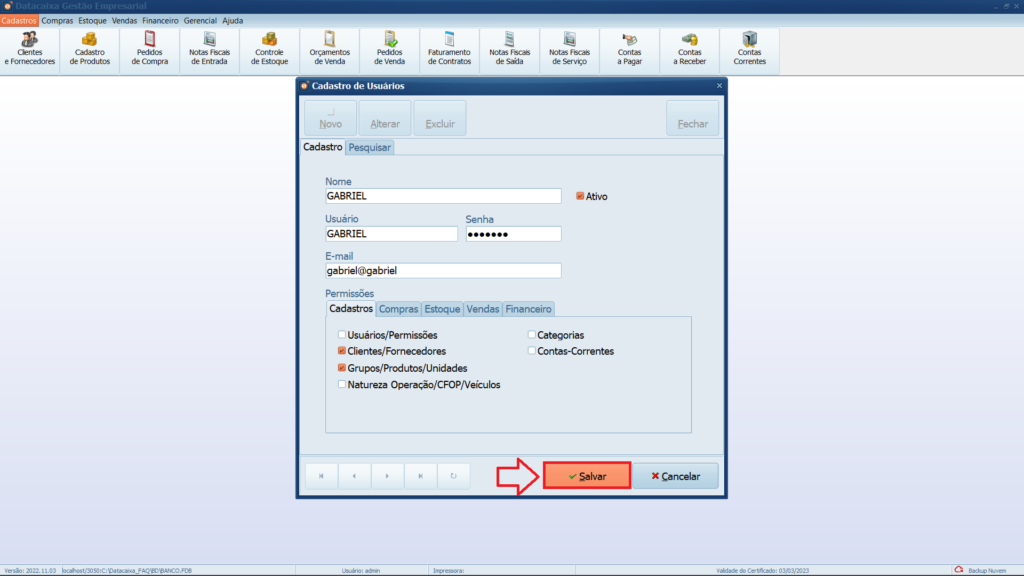Enable Usuários/Permissões permission checkbox

tap(342, 335)
